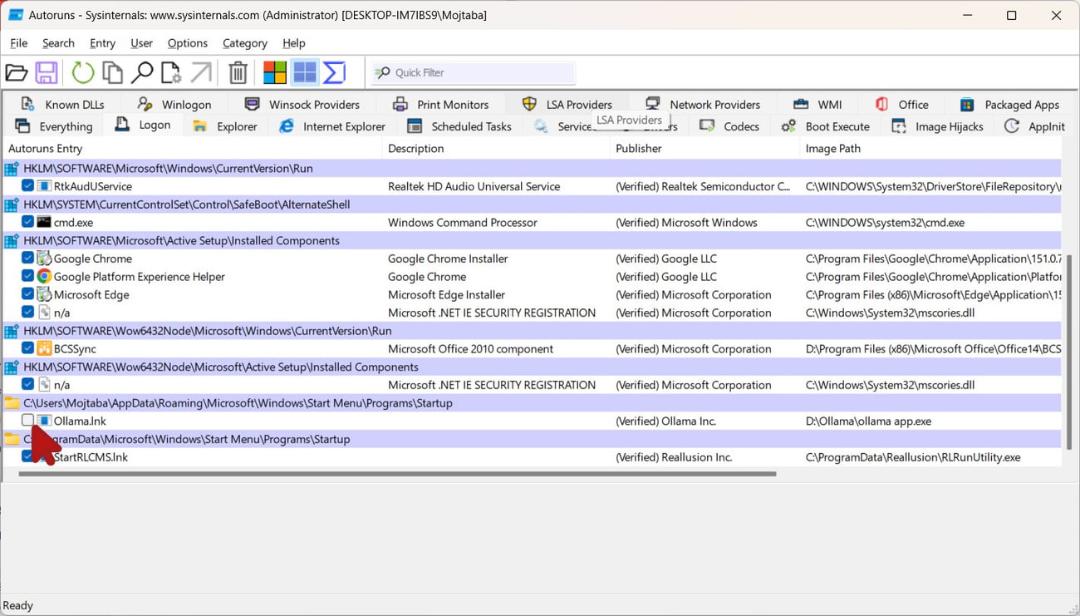Switch to the Explorer tab
Viewport: 1080px width, 616px height.
225,126
